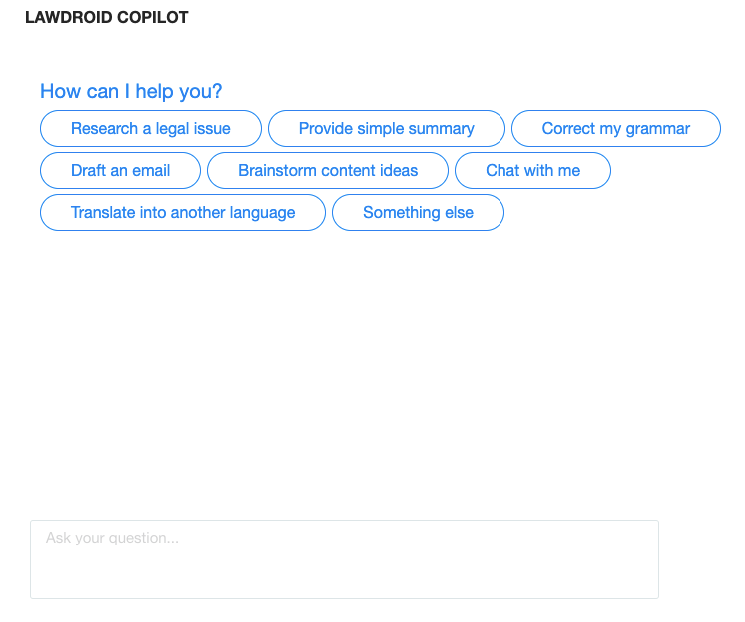Open Brainstorm content ideas
745x622 pixels.
328,170
